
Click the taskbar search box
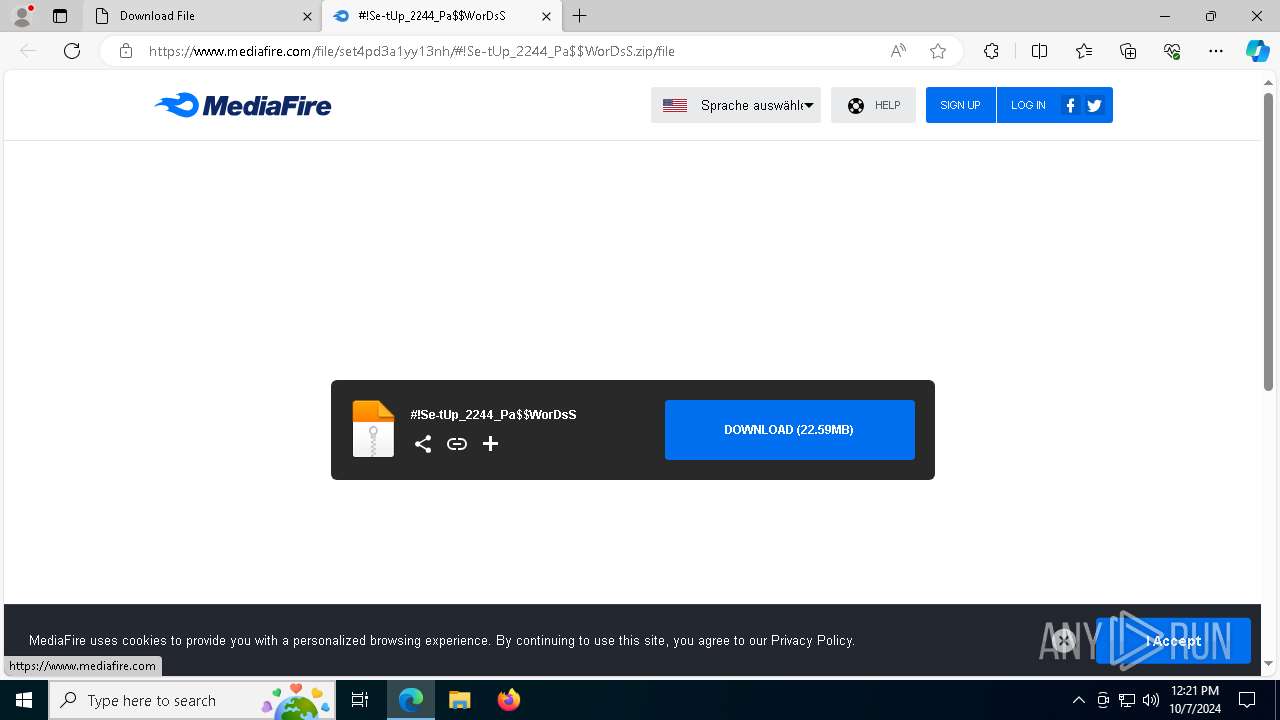coord(192,700)
